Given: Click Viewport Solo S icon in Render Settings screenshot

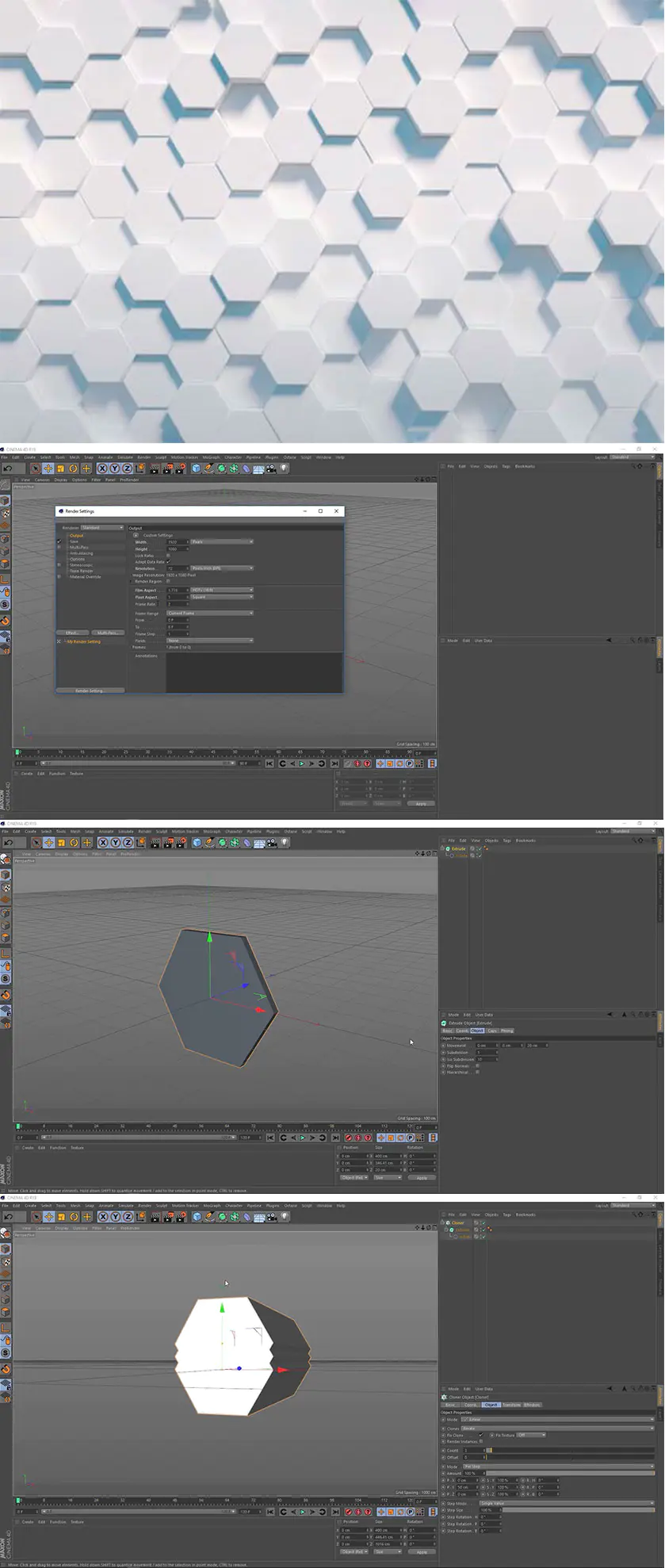Looking at the screenshot, I should click(5, 605).
